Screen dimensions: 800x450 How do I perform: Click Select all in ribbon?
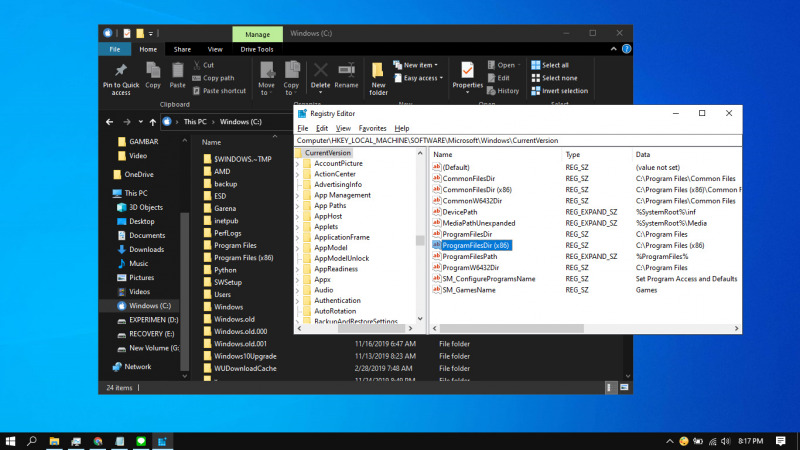click(550, 65)
